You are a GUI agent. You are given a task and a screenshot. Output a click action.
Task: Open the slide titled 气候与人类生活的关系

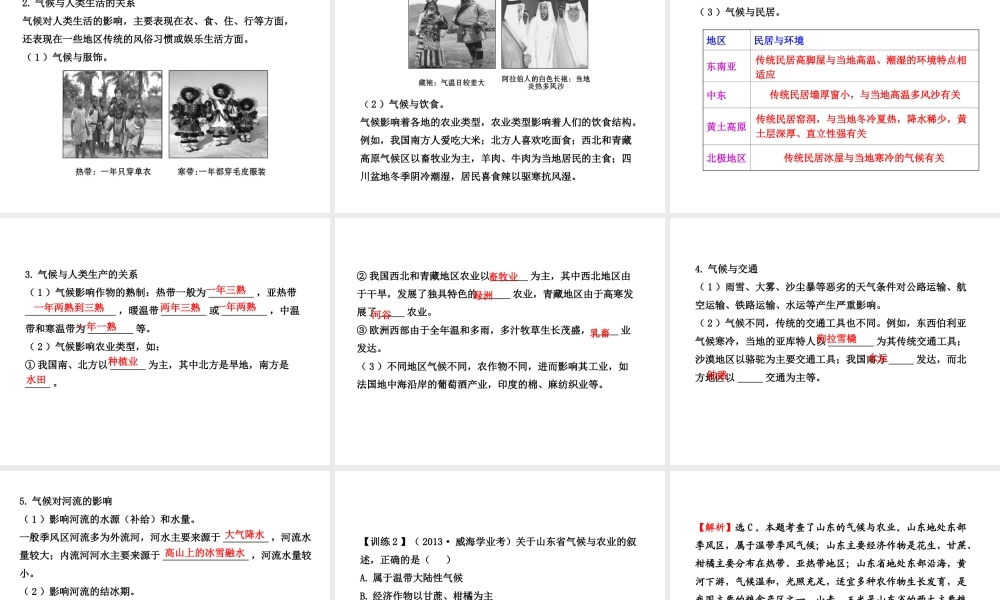click(x=165, y=106)
